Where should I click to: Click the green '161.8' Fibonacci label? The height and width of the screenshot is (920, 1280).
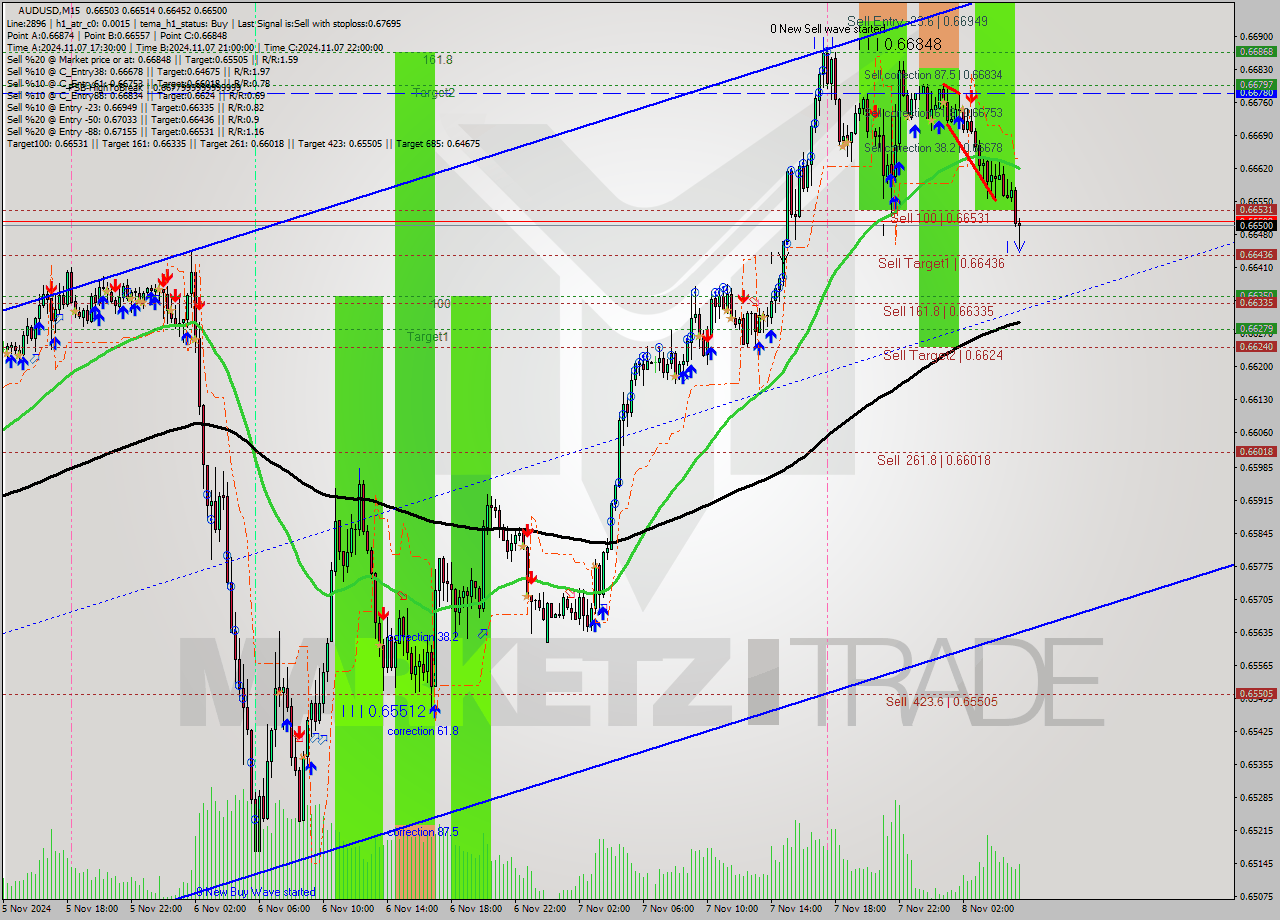point(438,60)
